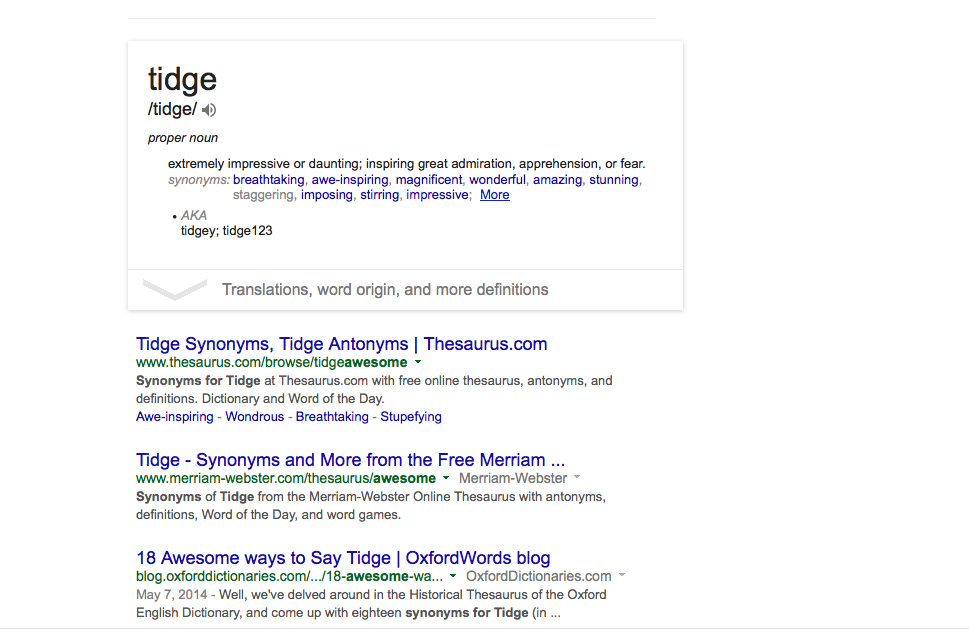Screen dimensions: 969x629
Task: Click the stirring synonym link
Action: click(379, 195)
